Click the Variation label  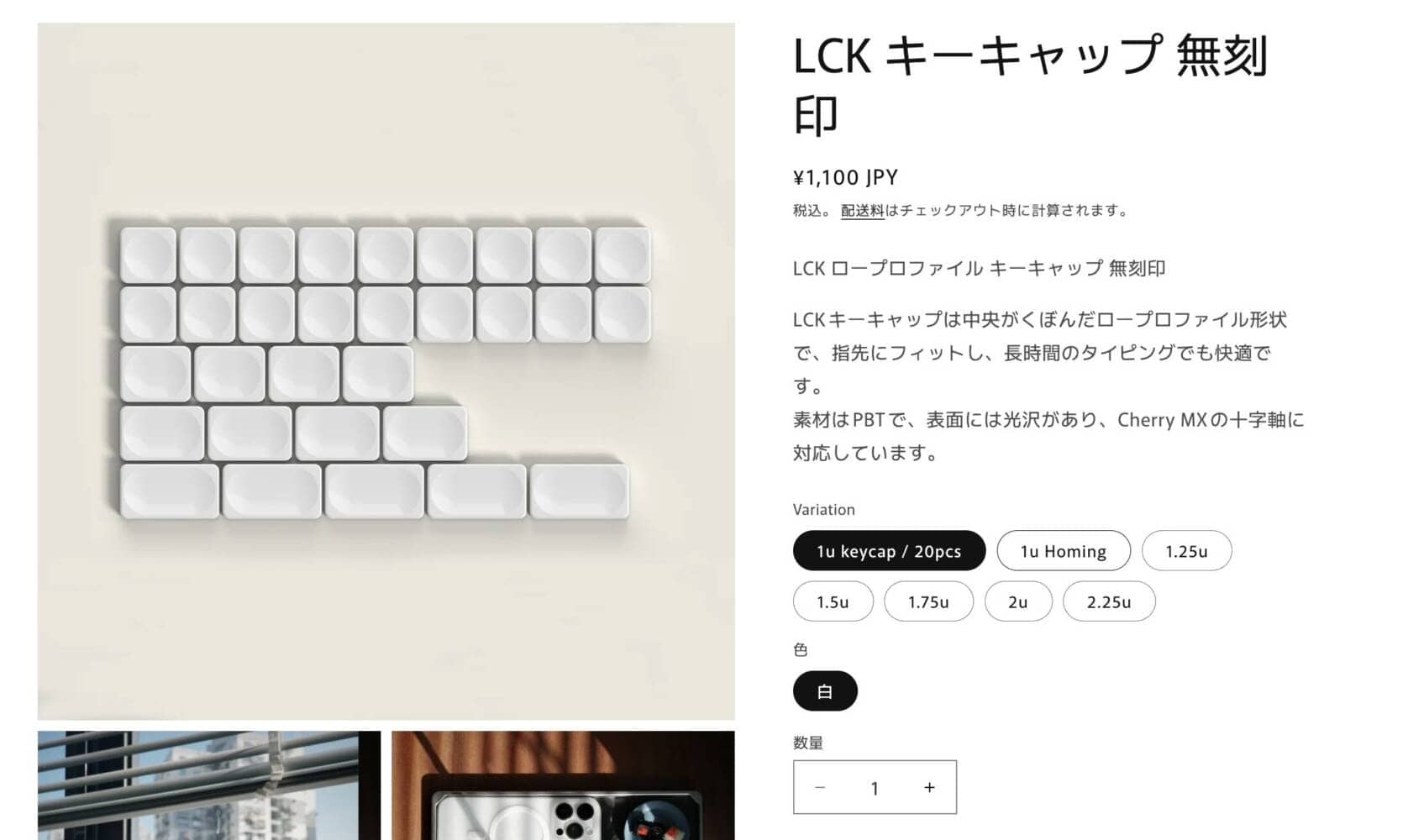pyautogui.click(x=823, y=509)
